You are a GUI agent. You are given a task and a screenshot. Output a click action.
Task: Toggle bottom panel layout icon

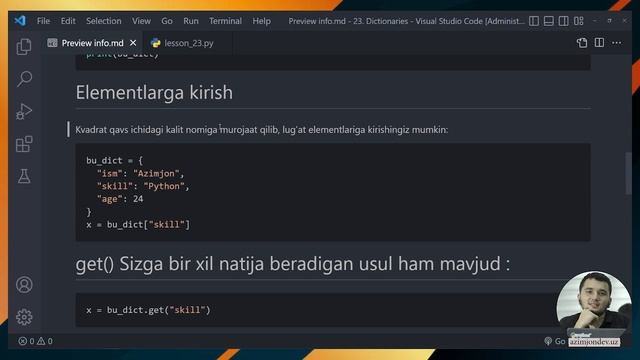(549, 21)
